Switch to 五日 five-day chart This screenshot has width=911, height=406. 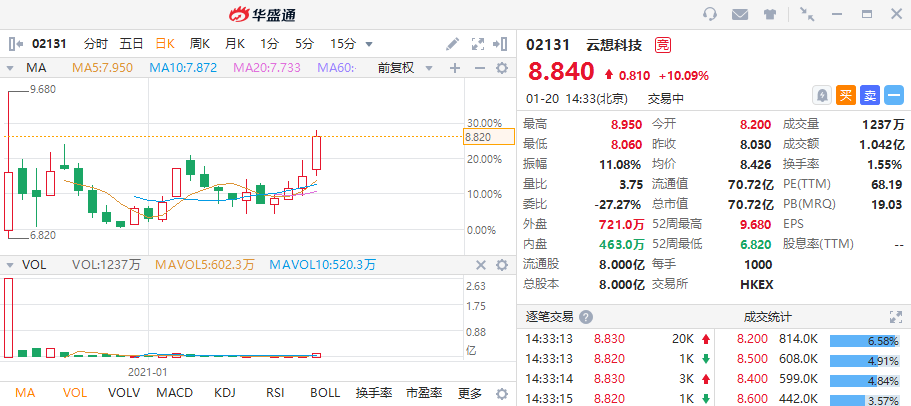click(x=131, y=44)
